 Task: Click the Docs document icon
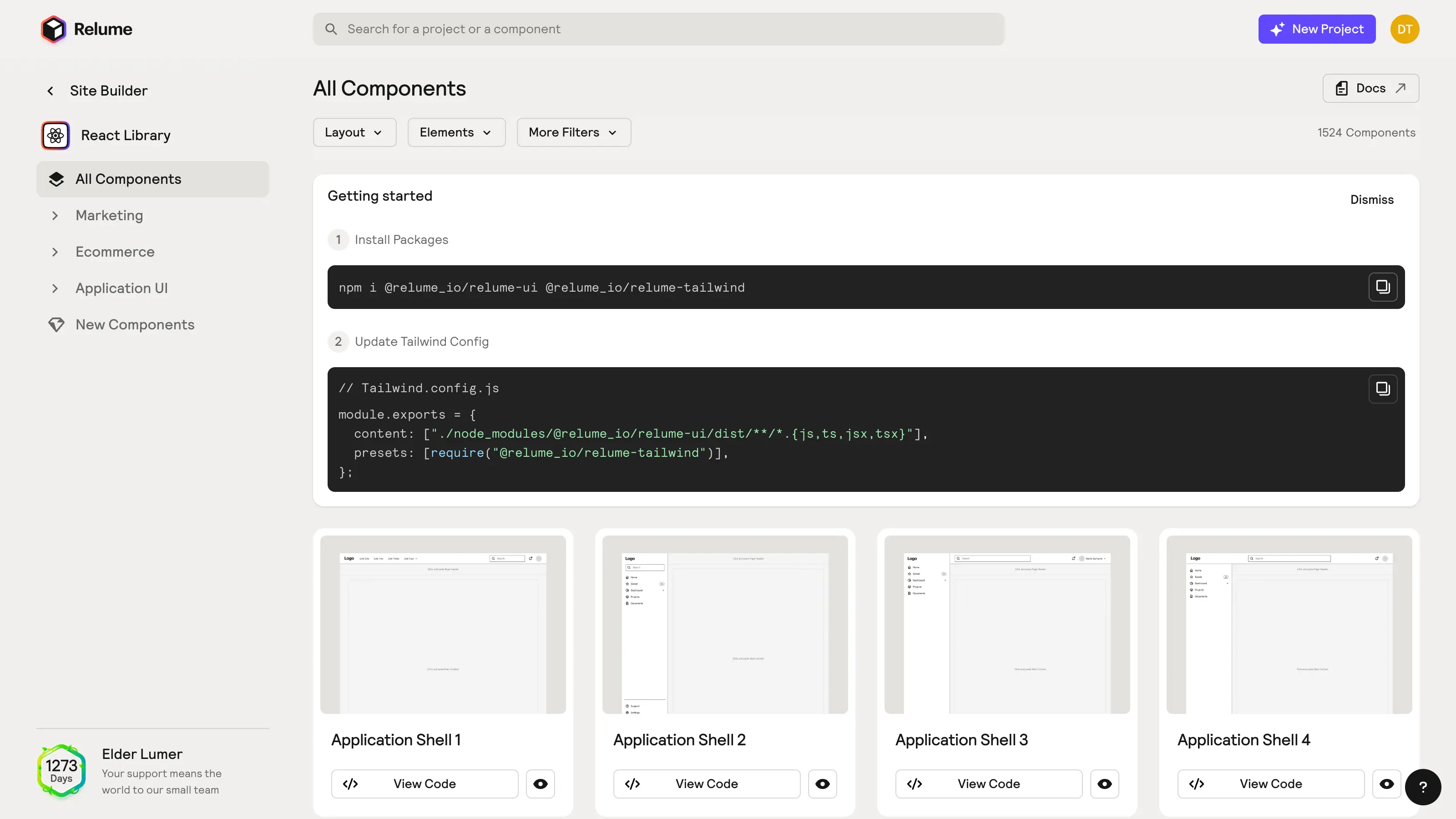tap(1341, 88)
